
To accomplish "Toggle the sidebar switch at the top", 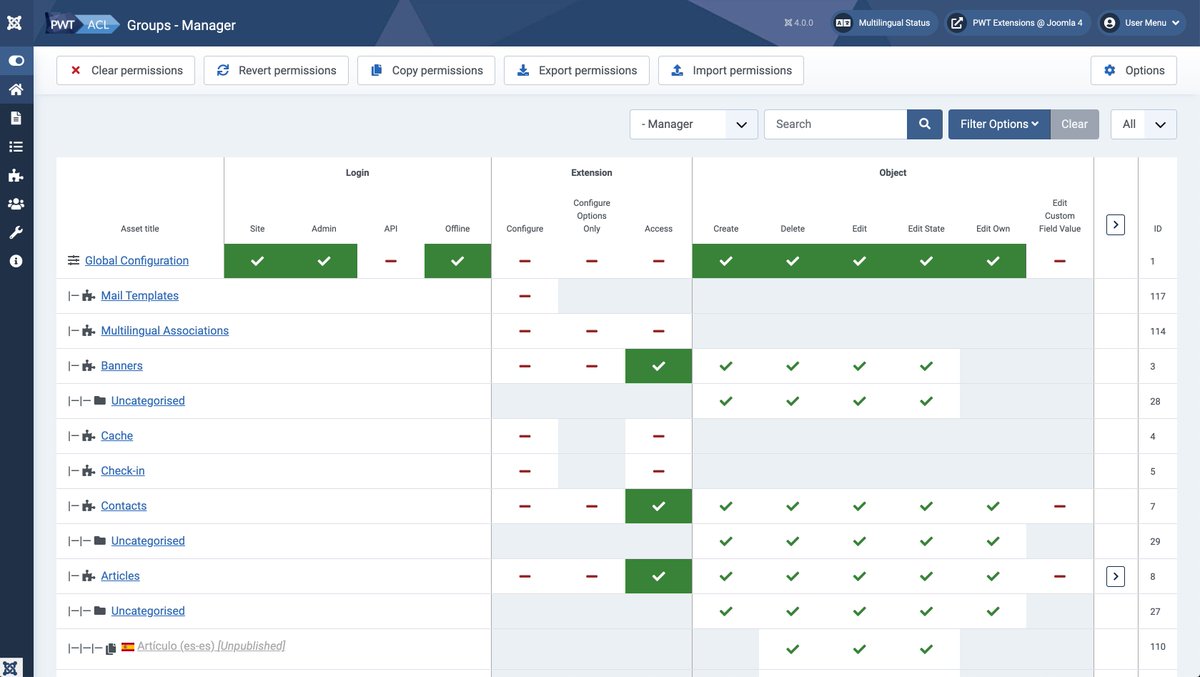I will coord(15,60).
